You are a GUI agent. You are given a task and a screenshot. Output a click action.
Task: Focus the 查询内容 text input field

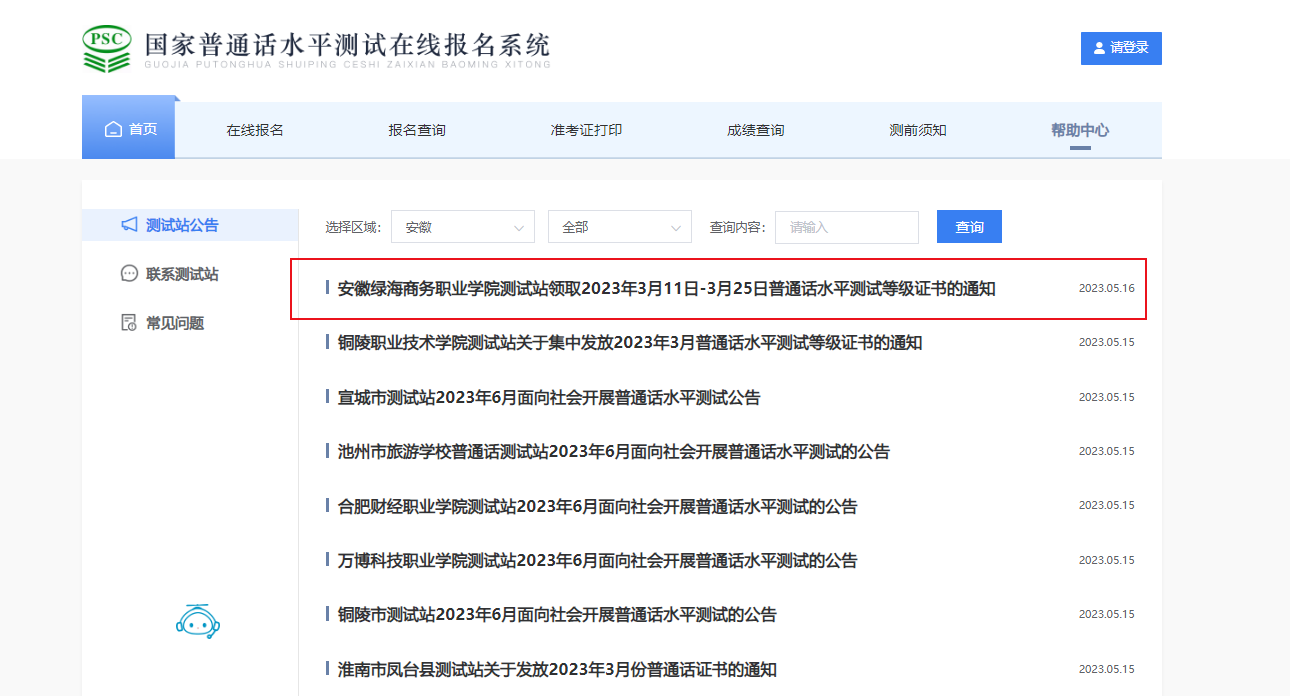[x=846, y=227]
